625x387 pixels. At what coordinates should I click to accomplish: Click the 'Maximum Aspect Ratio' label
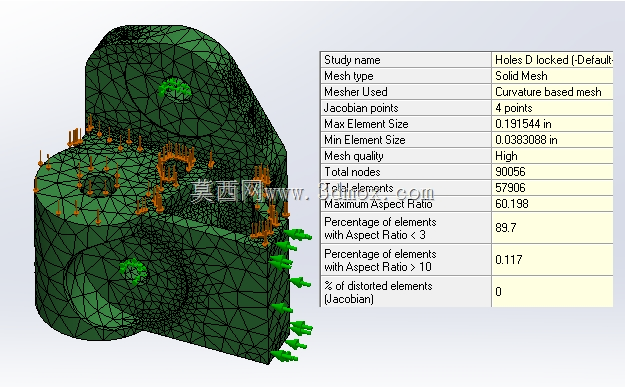point(406,204)
